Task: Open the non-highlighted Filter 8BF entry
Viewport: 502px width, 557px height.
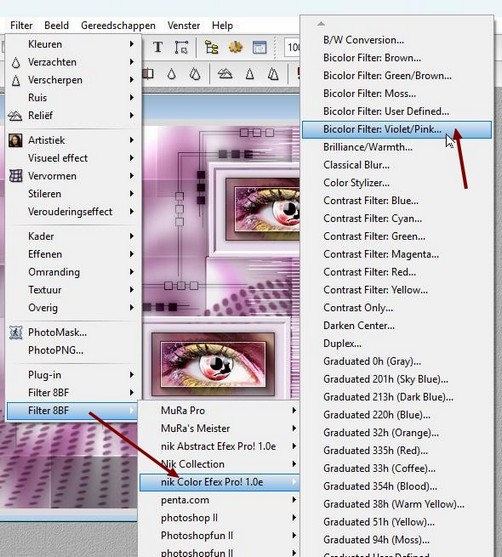Action: [x=72, y=393]
